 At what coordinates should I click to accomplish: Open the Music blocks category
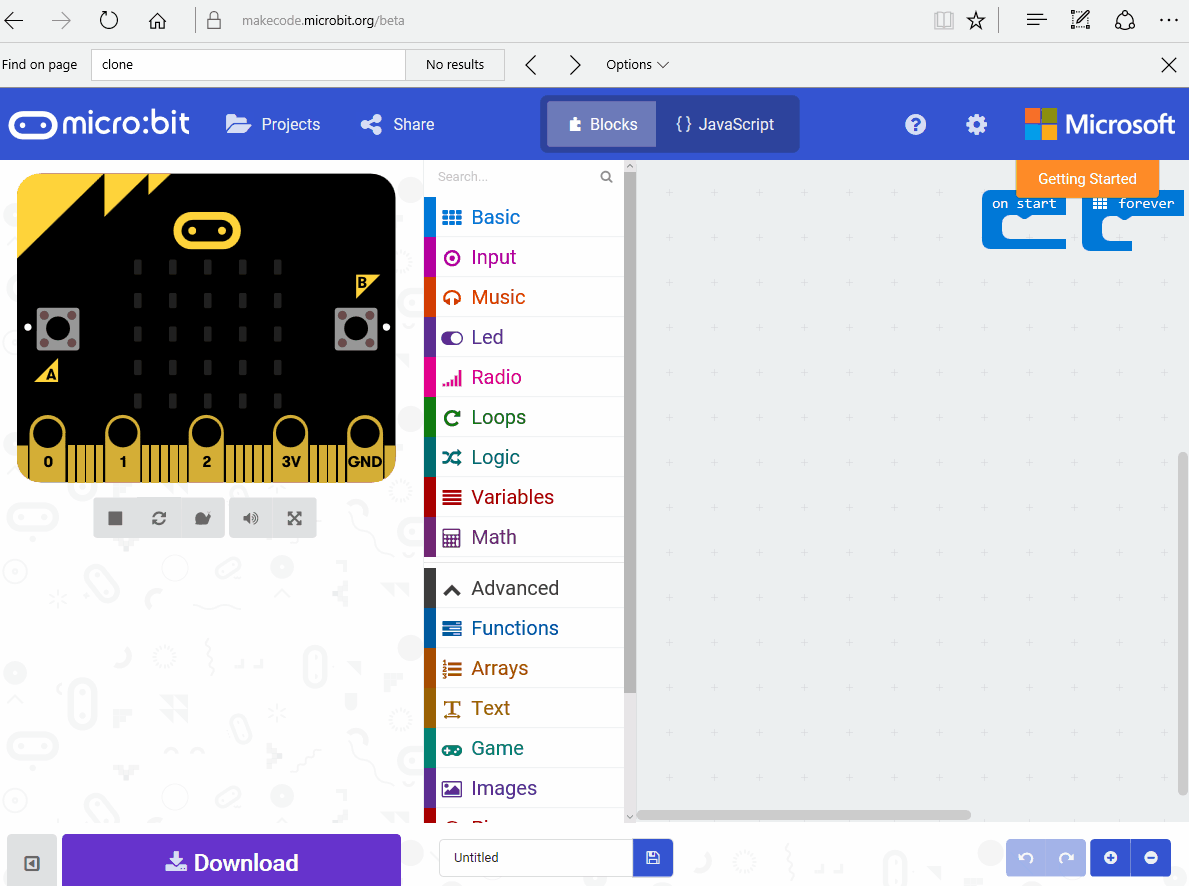(x=497, y=297)
